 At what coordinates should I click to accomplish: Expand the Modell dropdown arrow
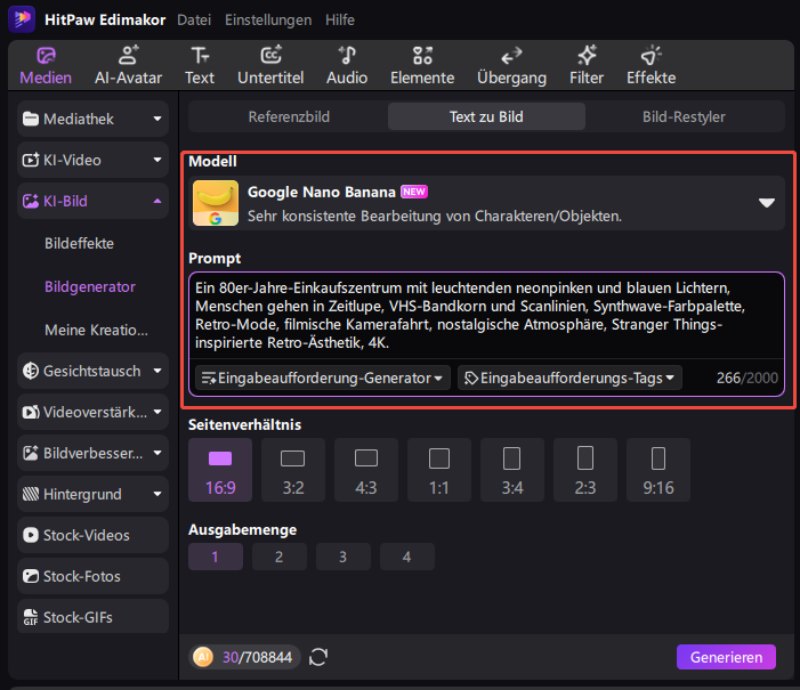pyautogui.click(x=767, y=203)
